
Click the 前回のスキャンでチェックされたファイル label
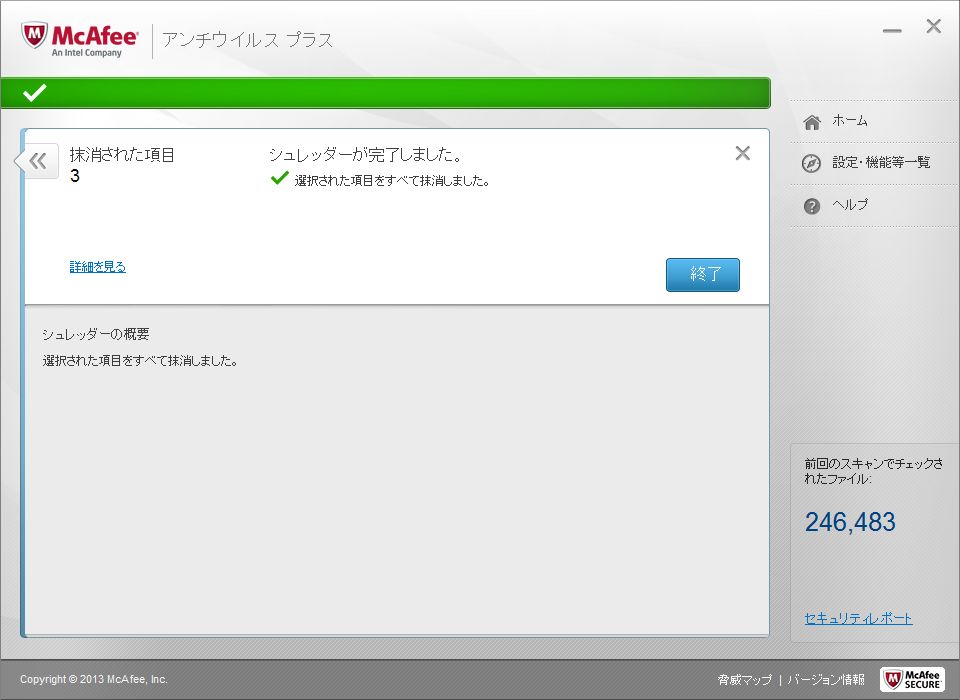(x=873, y=471)
